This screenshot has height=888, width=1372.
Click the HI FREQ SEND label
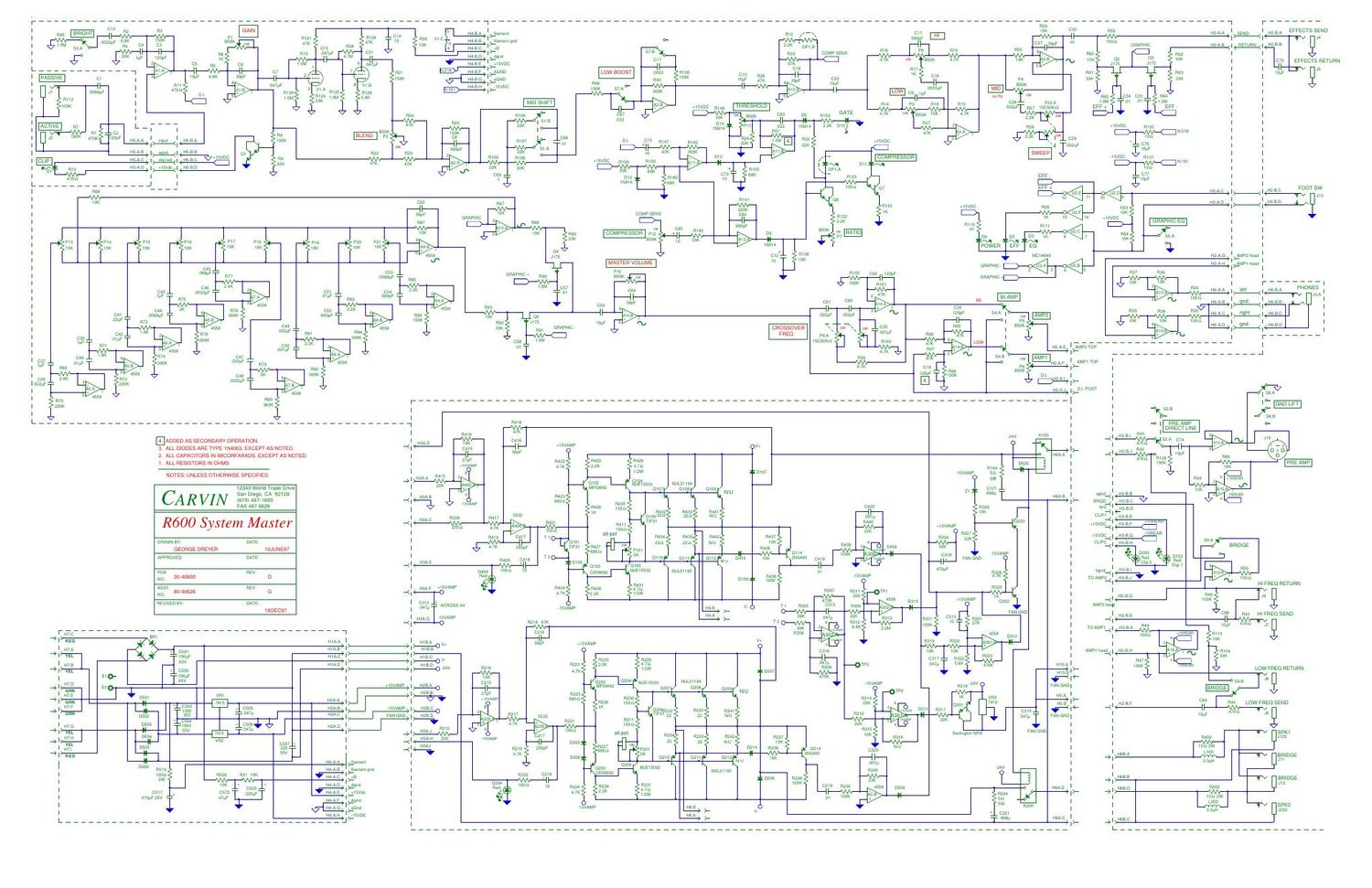tap(1275, 614)
